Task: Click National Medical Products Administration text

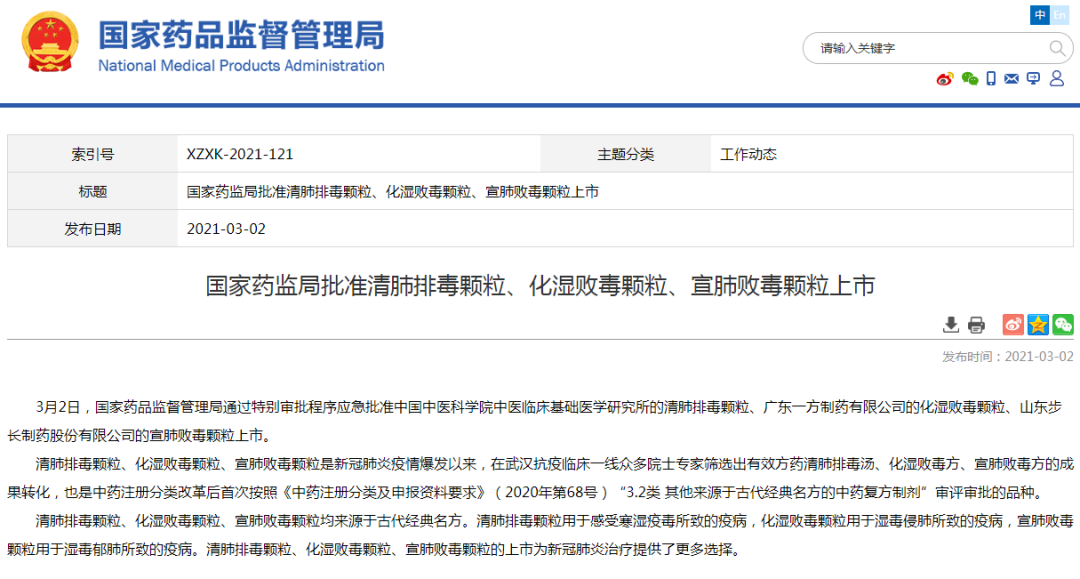Action: coord(241,65)
